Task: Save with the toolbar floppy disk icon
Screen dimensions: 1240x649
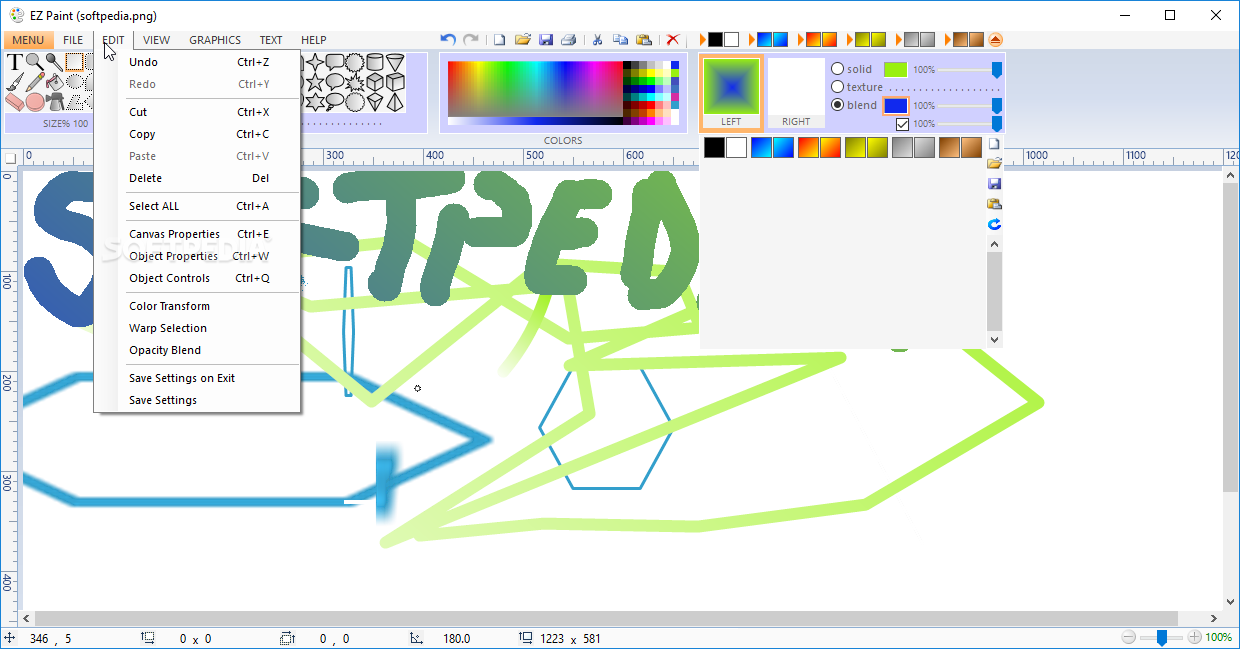Action: tap(546, 40)
